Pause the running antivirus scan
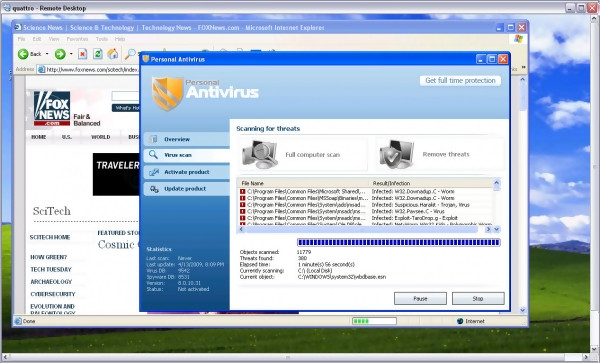 [420, 298]
